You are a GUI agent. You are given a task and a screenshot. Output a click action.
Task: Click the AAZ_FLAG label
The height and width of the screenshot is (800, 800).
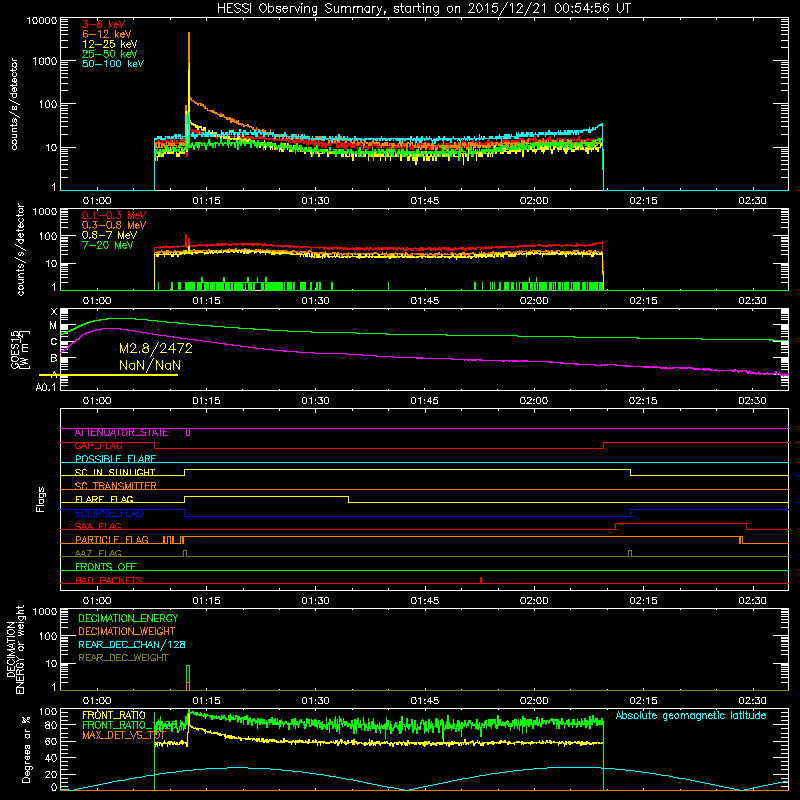point(98,553)
